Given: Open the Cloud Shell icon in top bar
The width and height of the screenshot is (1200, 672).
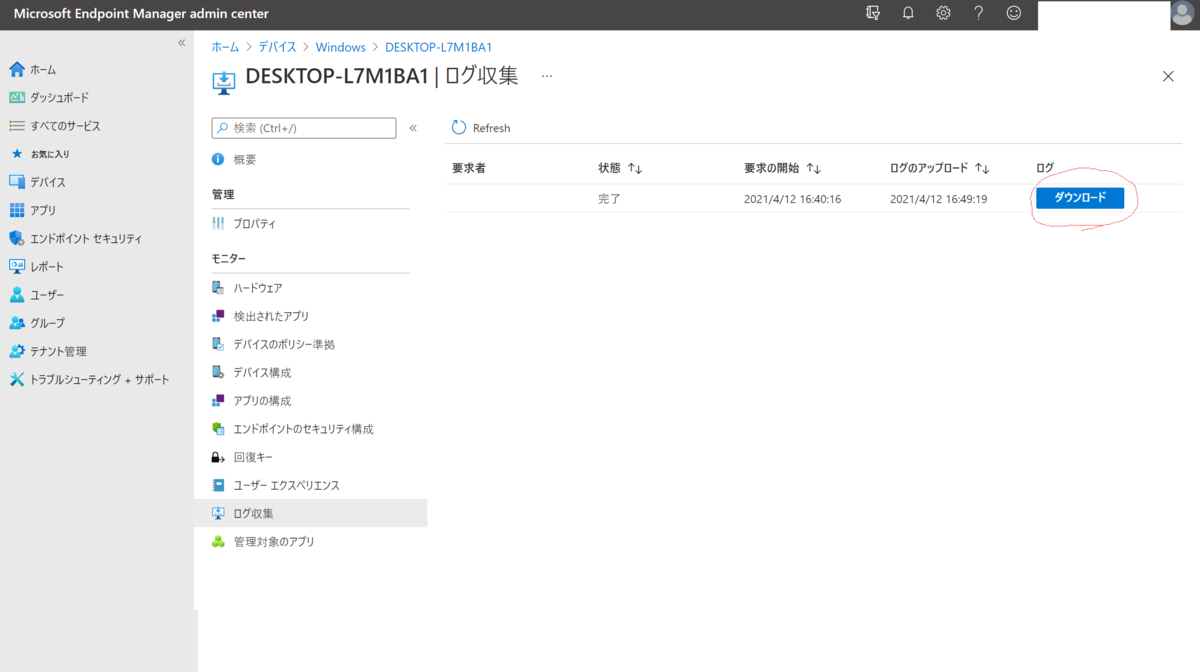Looking at the screenshot, I should pos(873,13).
